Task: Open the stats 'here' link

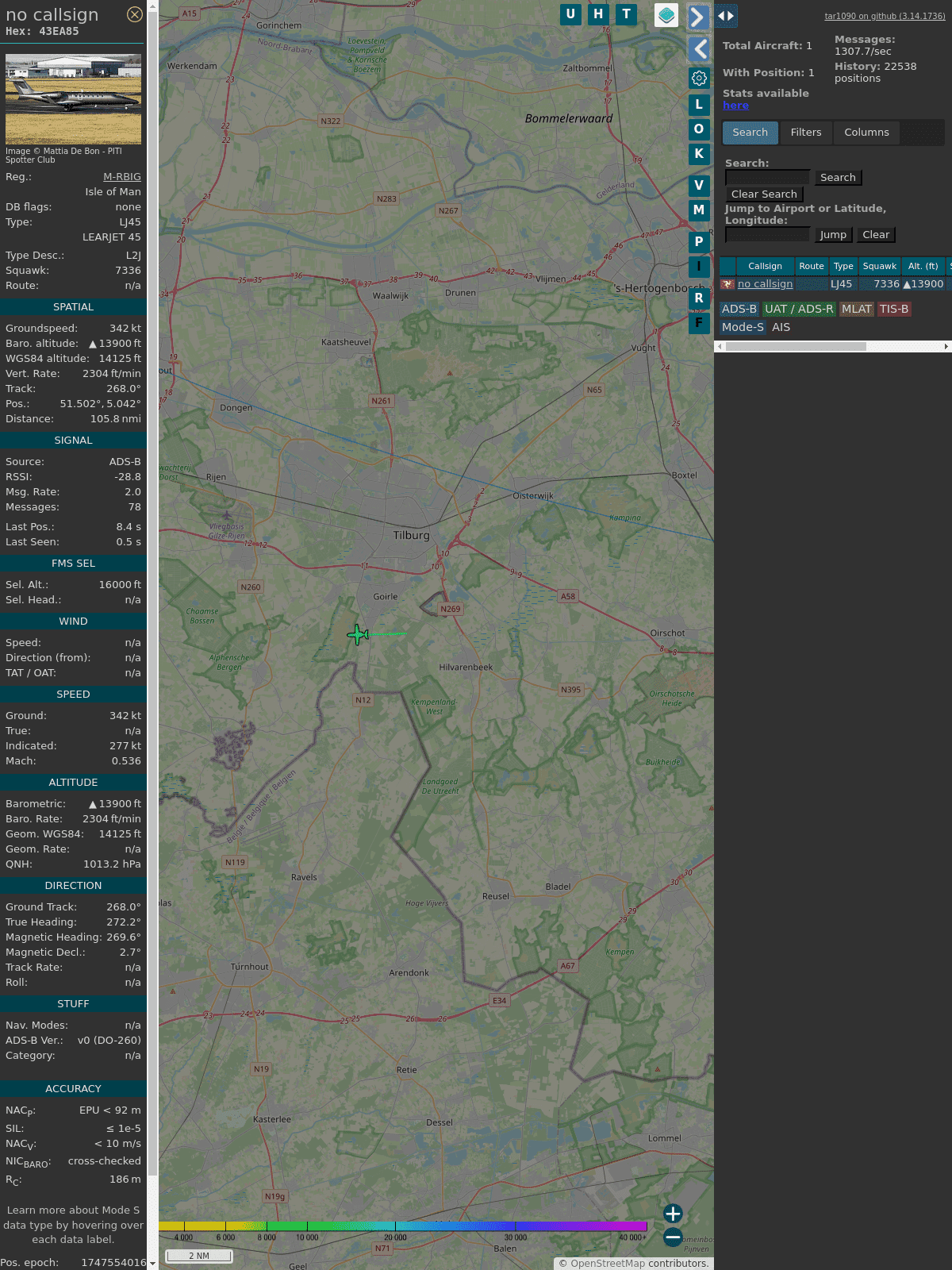Action: tap(735, 106)
